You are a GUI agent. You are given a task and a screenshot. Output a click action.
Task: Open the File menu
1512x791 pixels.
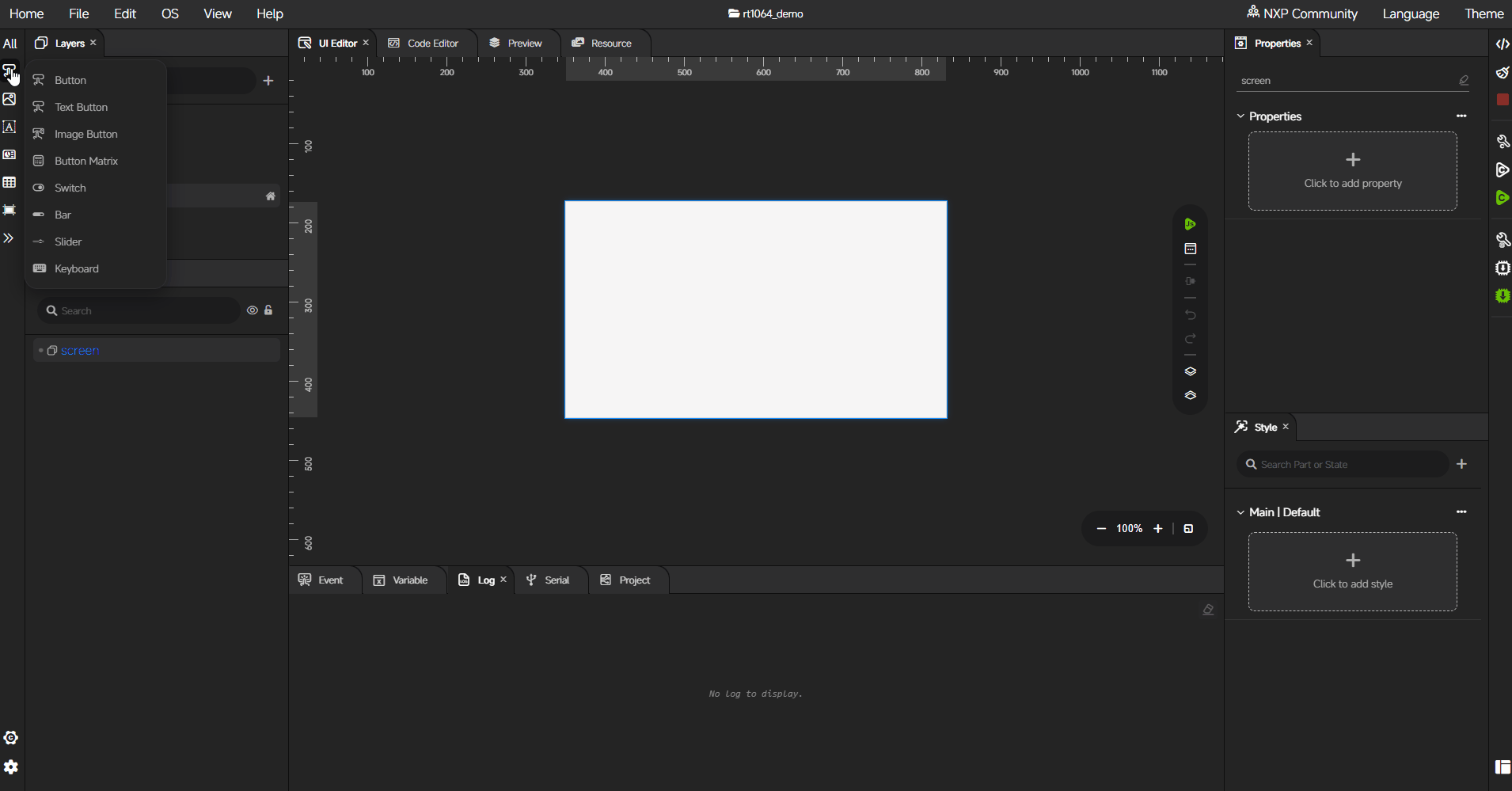[x=79, y=13]
